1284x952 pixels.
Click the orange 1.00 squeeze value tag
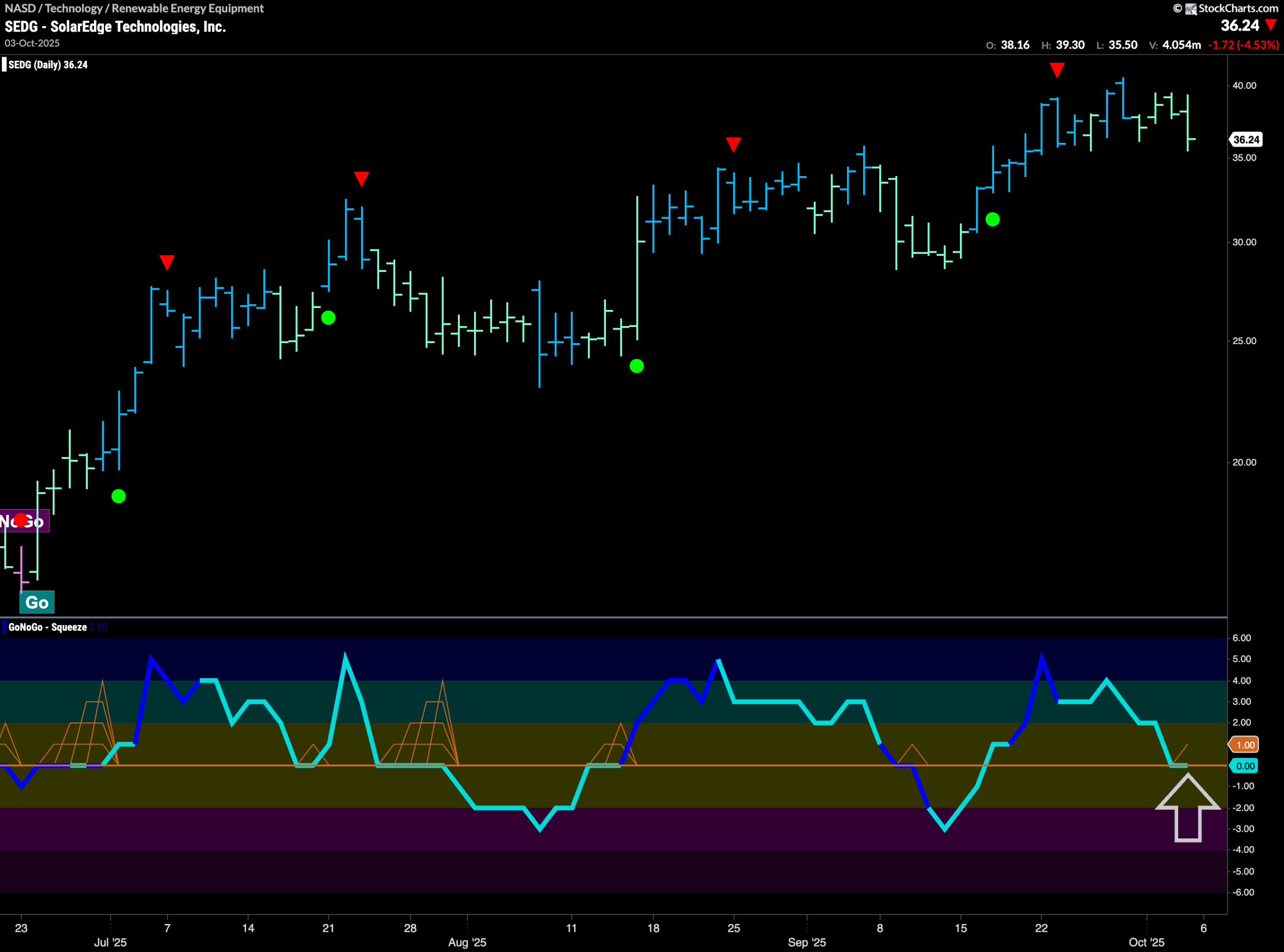coord(1245,745)
